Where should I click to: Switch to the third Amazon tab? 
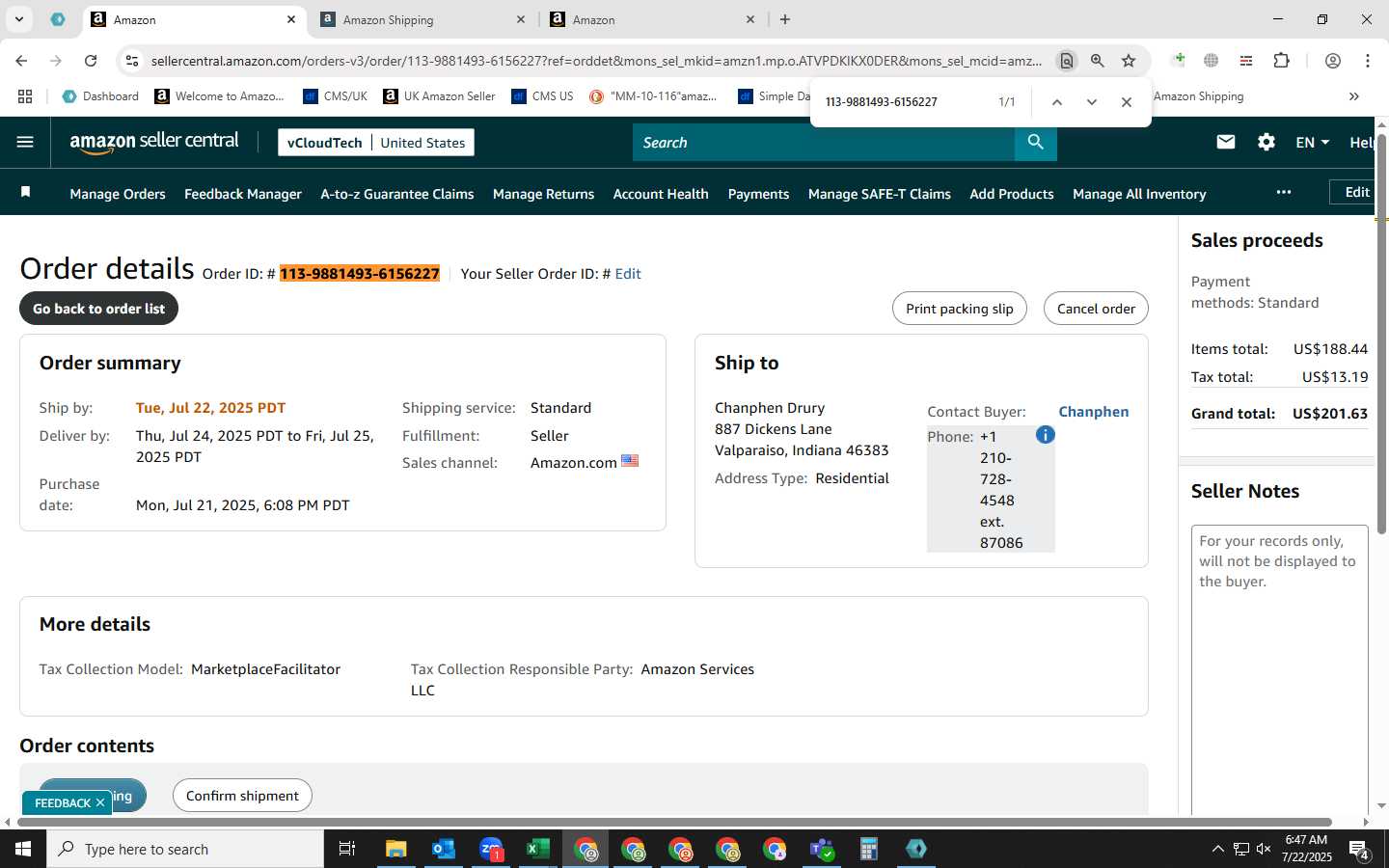tap(654, 19)
